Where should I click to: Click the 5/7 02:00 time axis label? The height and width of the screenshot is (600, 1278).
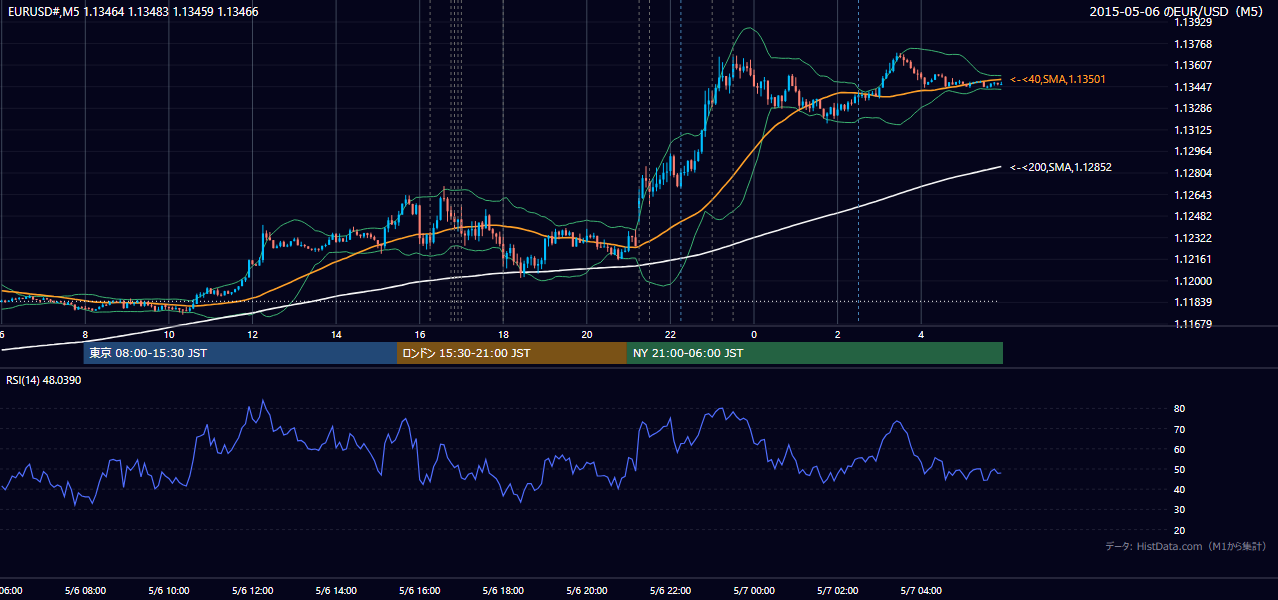tap(838, 591)
